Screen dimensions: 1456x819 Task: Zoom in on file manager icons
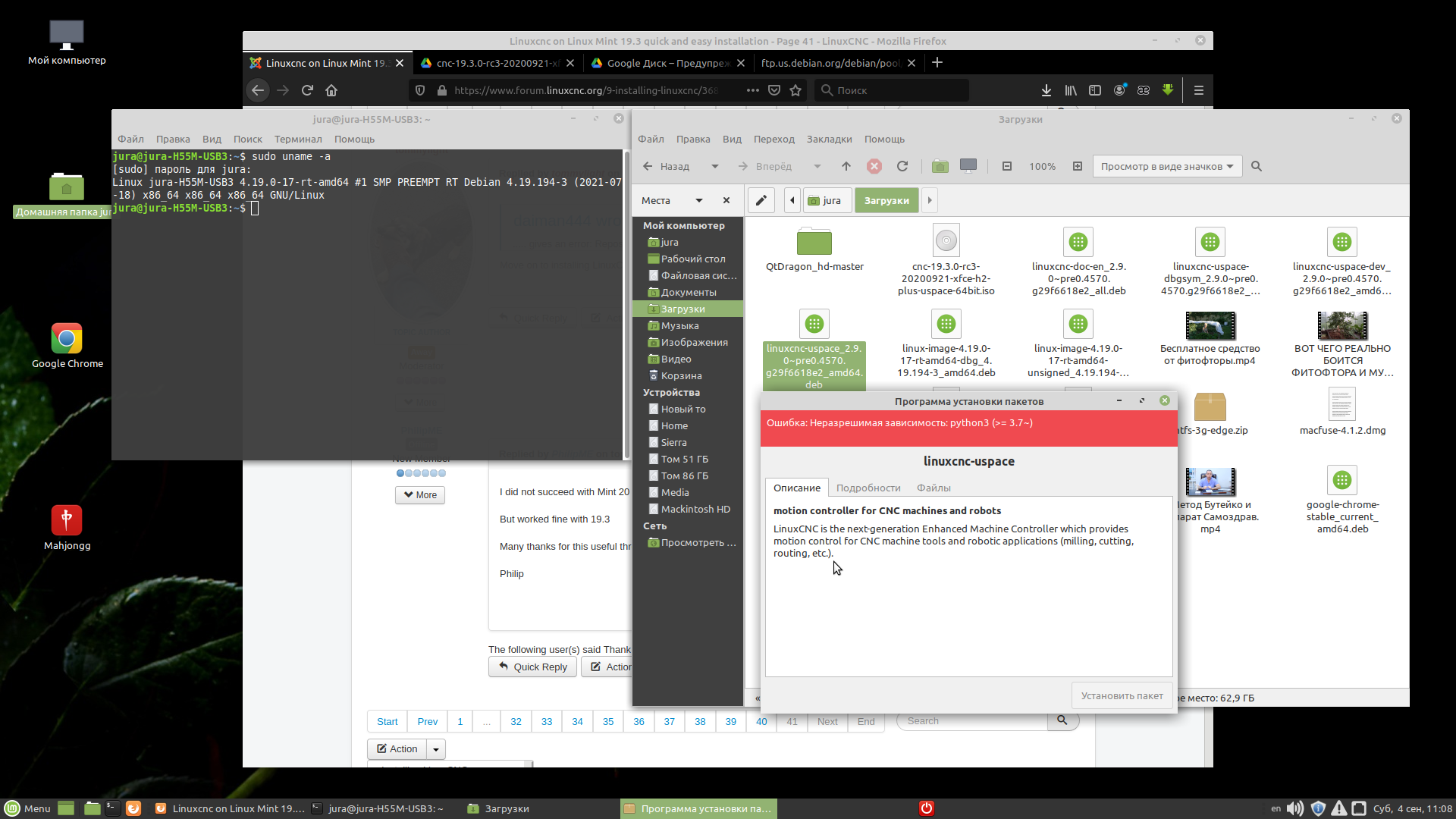click(1078, 166)
